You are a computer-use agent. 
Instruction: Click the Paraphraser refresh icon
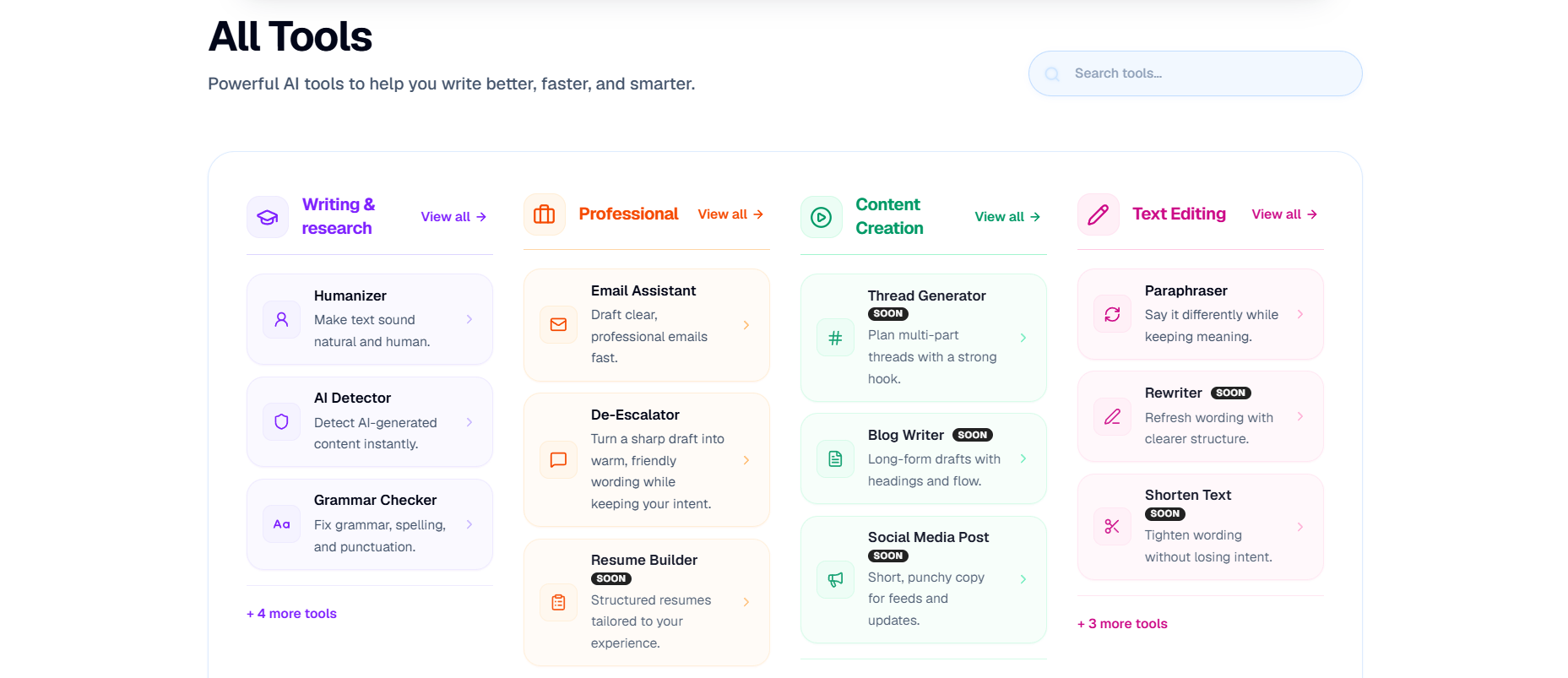point(1113,314)
